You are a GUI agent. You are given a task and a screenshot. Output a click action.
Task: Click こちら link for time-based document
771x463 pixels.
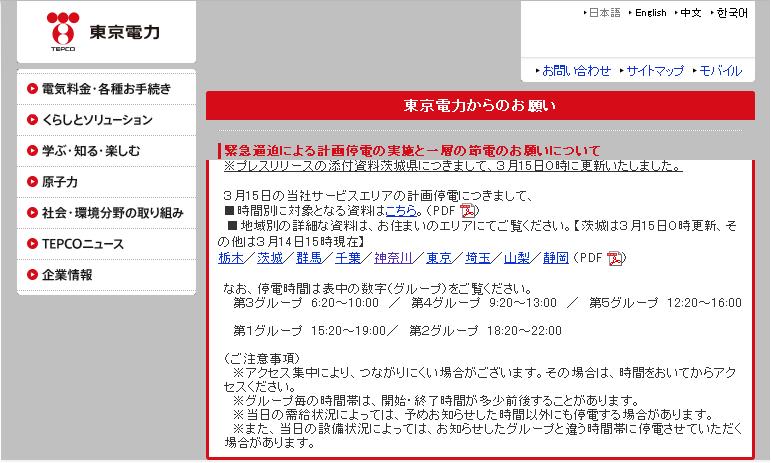point(401,210)
